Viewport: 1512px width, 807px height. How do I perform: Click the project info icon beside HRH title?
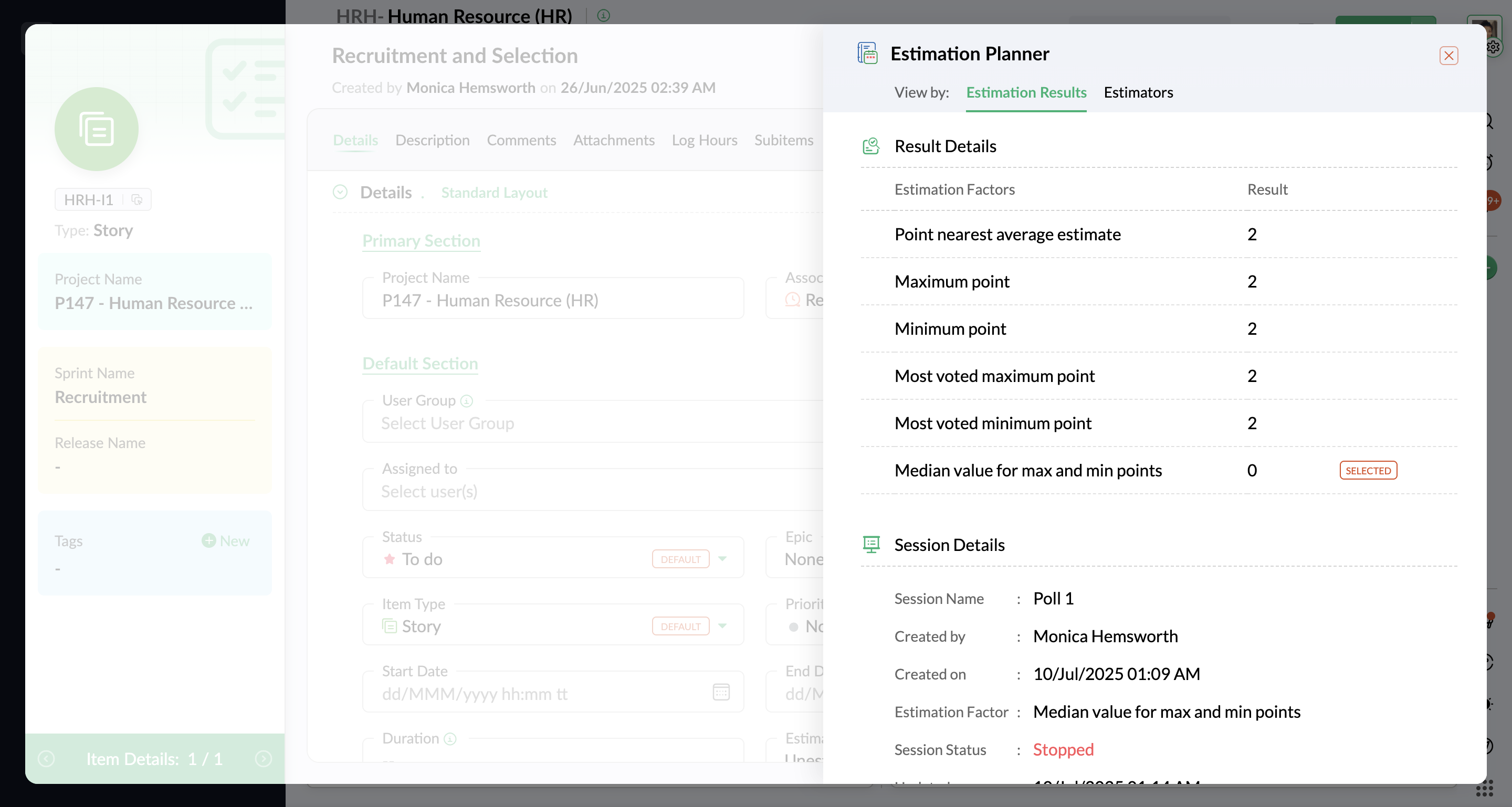click(603, 15)
